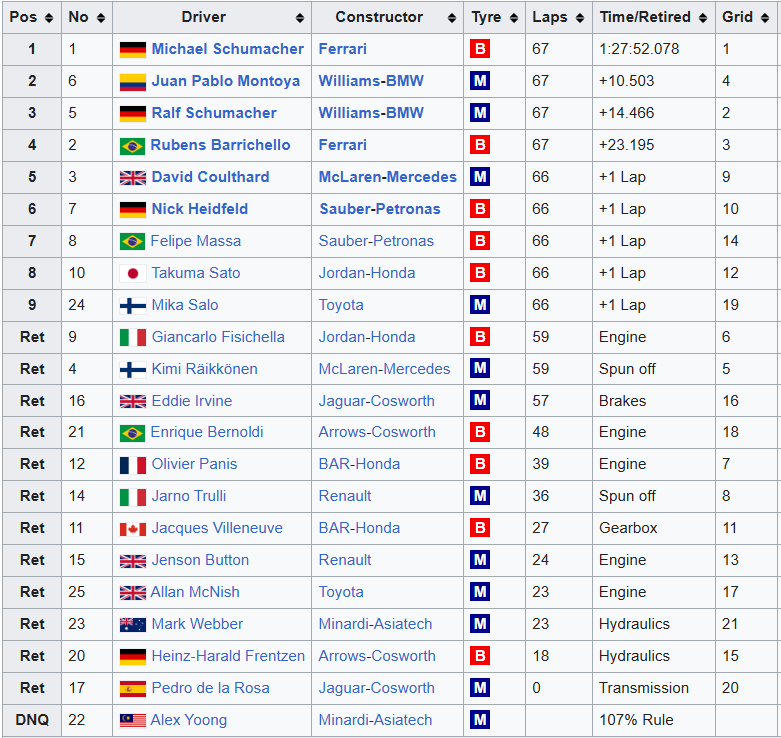Open Eddie Irvine driver link
This screenshot has height=738, width=781.
[x=192, y=401]
